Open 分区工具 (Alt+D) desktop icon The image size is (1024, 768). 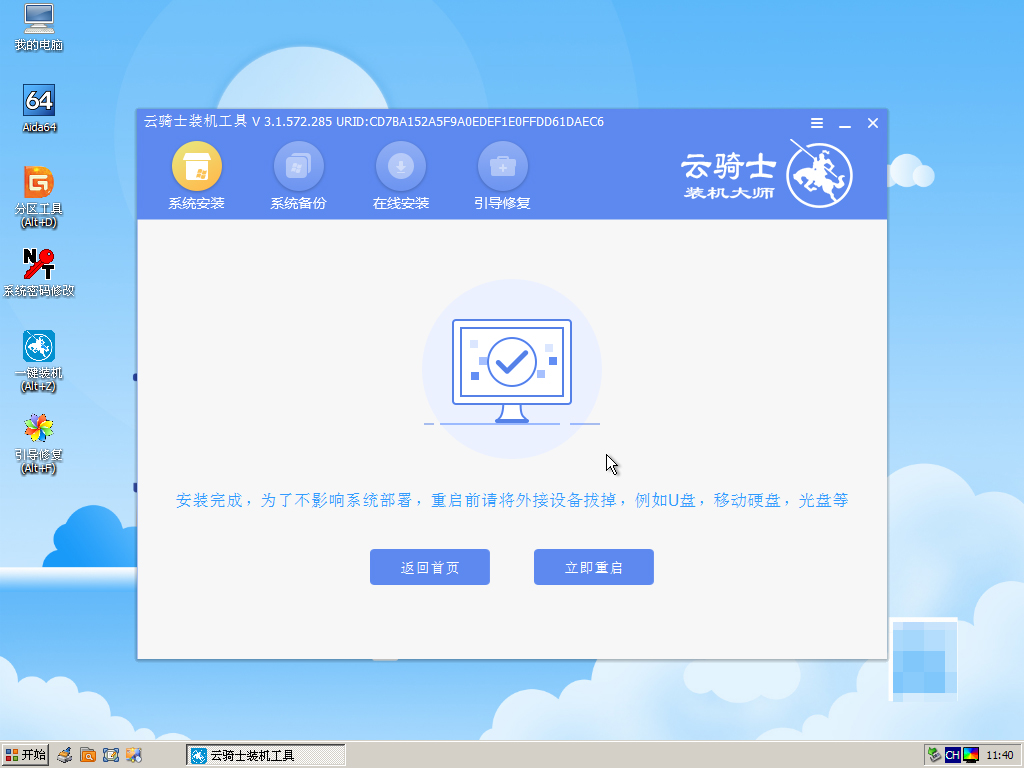pos(39,197)
